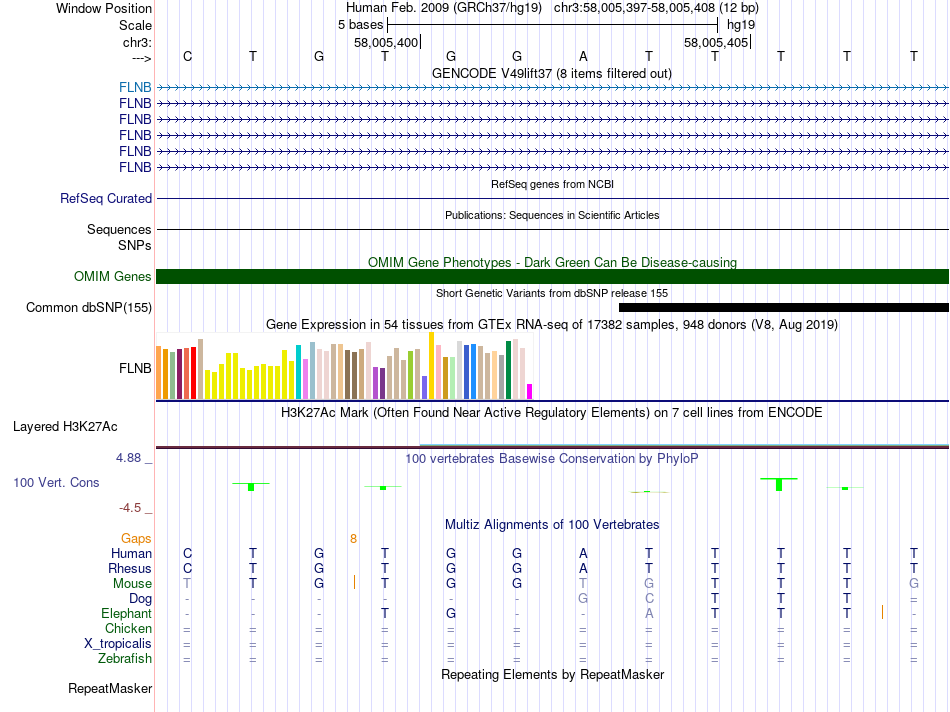Click the Chicken species label

128,628
